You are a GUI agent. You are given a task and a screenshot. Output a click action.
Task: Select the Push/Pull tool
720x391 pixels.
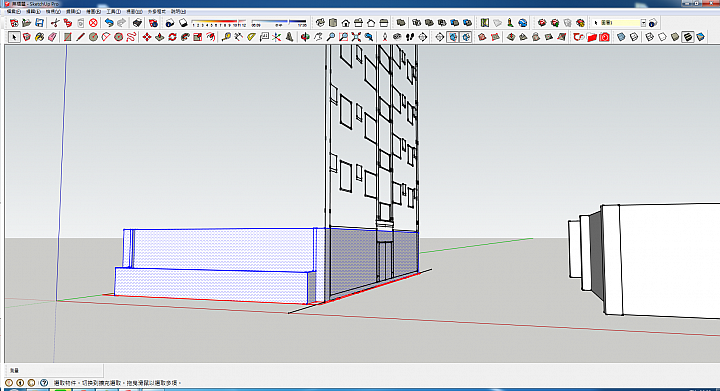click(x=160, y=37)
